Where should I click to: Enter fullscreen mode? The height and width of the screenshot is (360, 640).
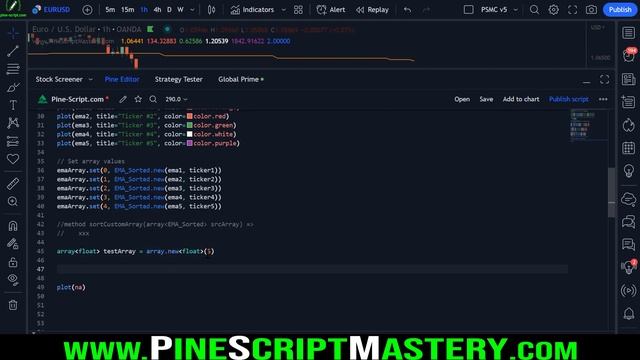[573, 10]
